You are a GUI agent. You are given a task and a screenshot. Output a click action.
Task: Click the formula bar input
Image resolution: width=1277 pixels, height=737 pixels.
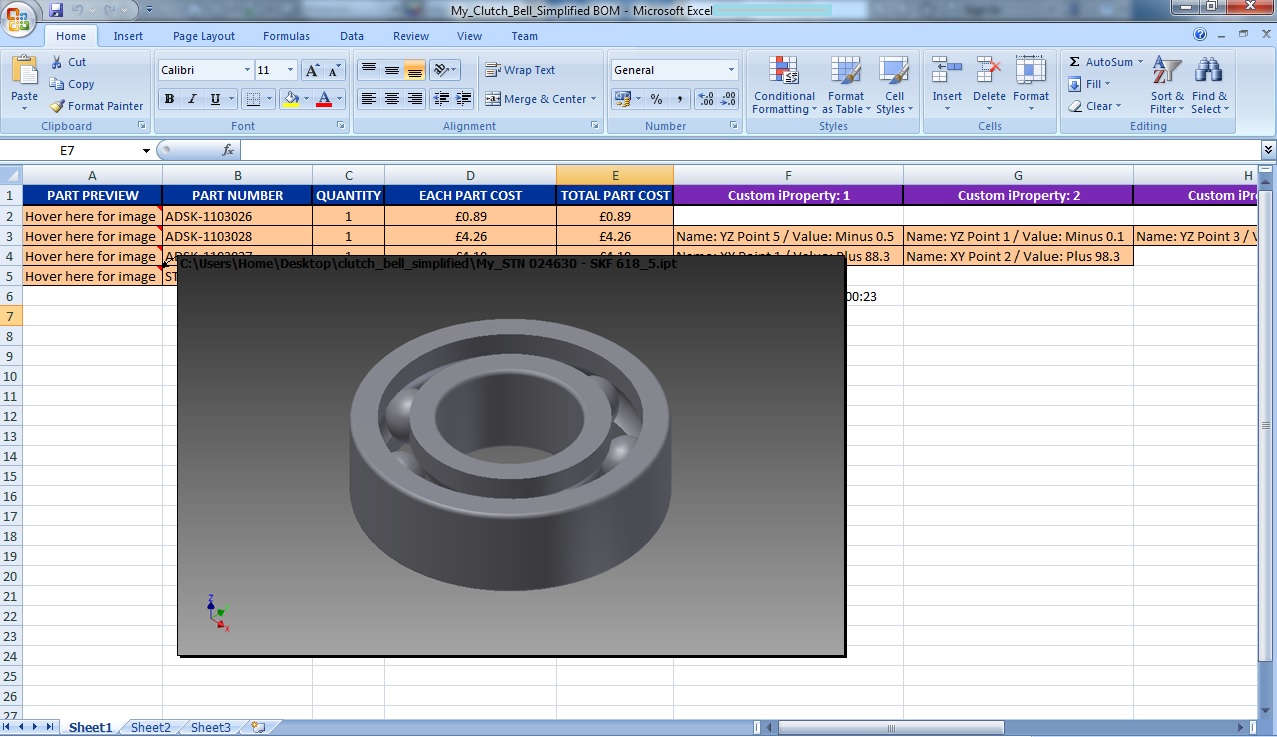750,150
